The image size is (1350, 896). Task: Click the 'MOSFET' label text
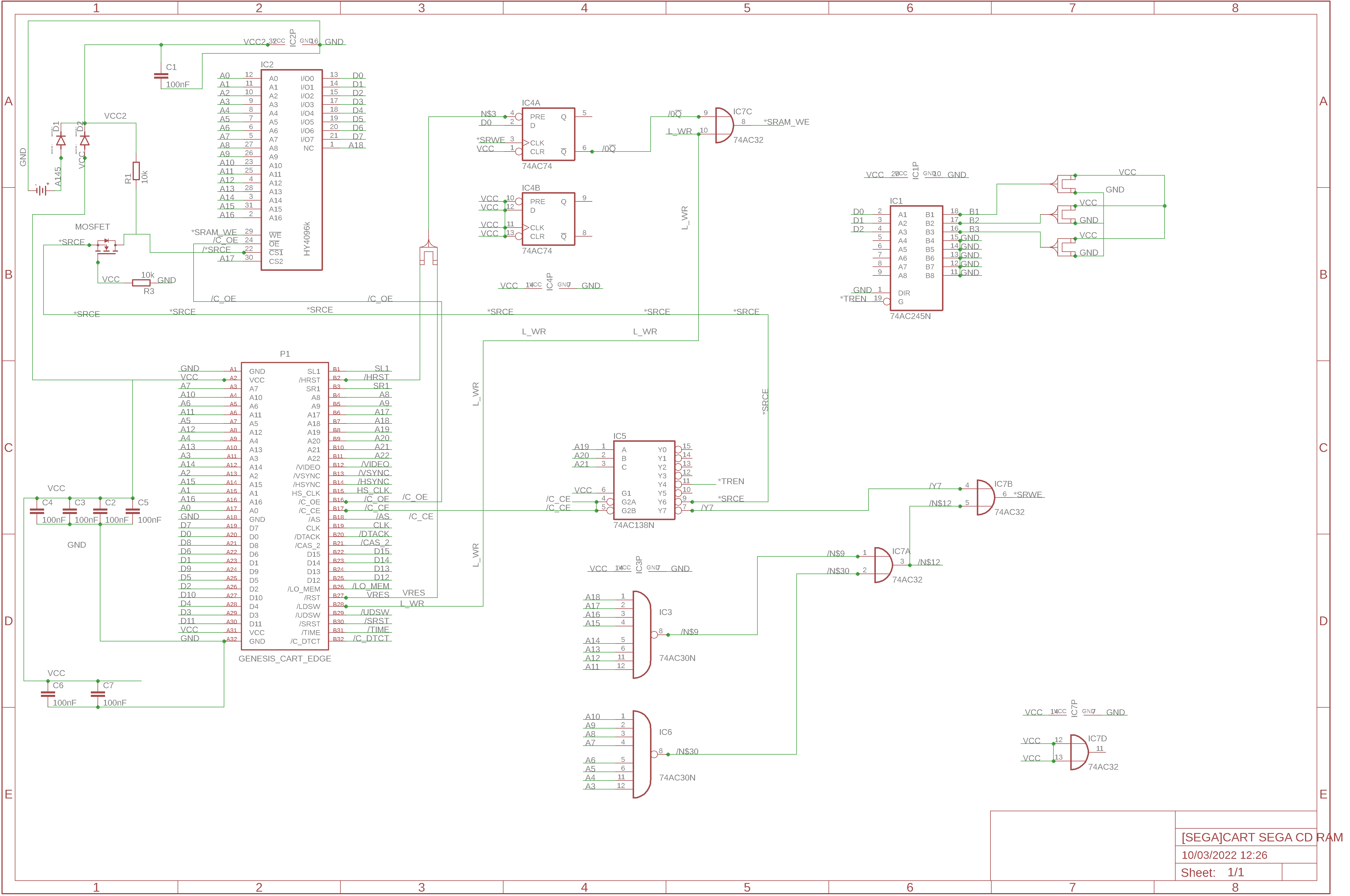click(93, 227)
